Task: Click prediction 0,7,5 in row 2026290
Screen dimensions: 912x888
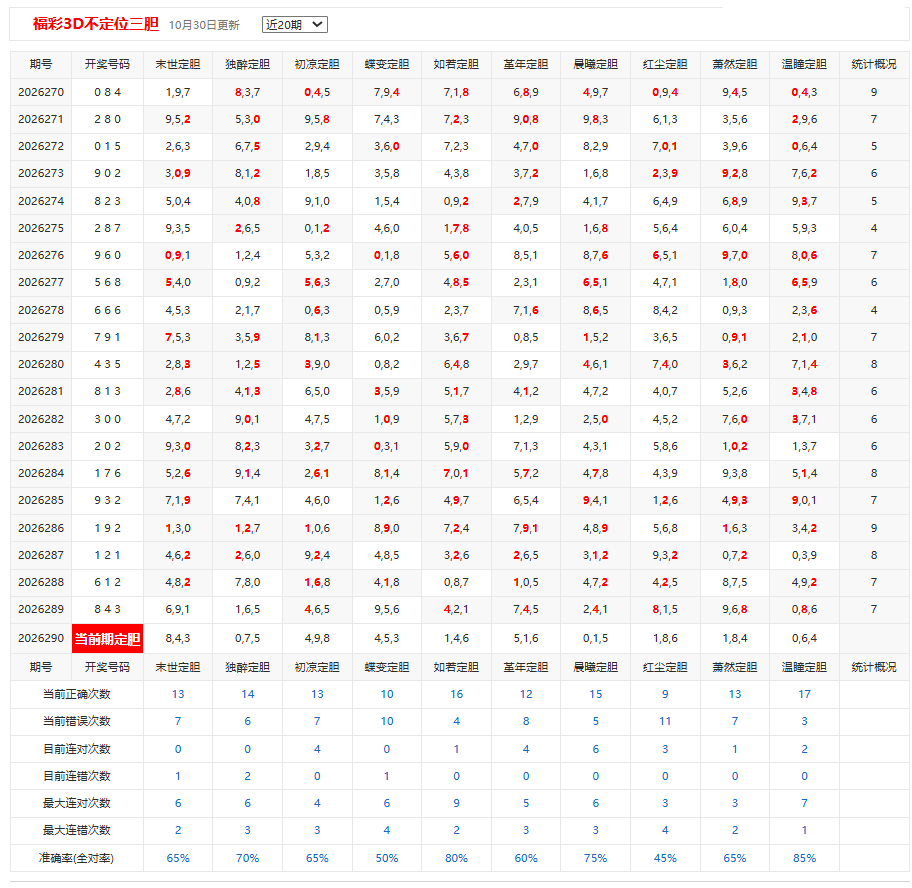Action: [x=248, y=638]
